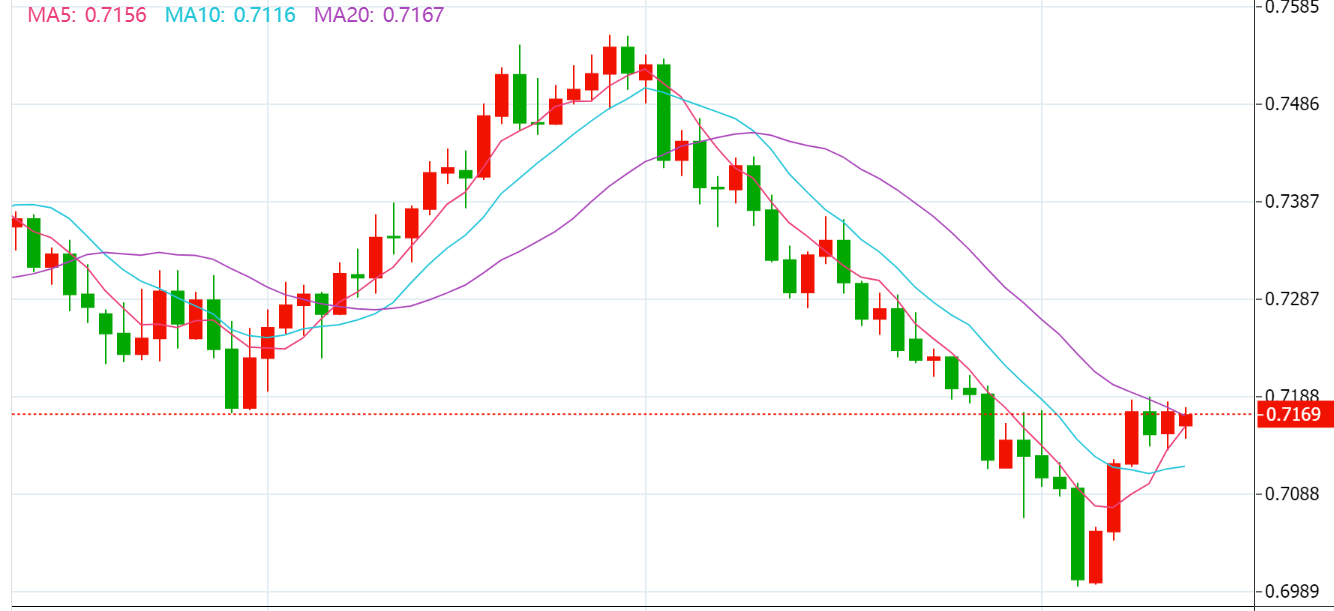Screen dimensions: 1334x611
Task: Click the 0.7088 price axis label
Action: pos(1292,494)
